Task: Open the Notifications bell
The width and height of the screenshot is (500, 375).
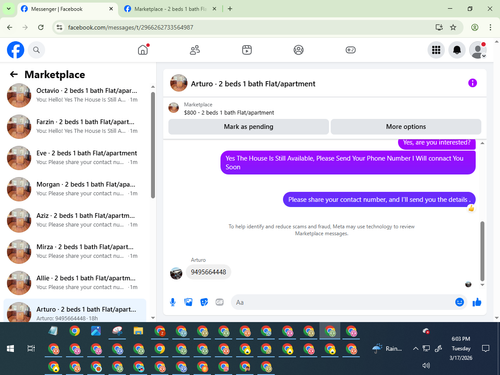Action: (x=457, y=50)
